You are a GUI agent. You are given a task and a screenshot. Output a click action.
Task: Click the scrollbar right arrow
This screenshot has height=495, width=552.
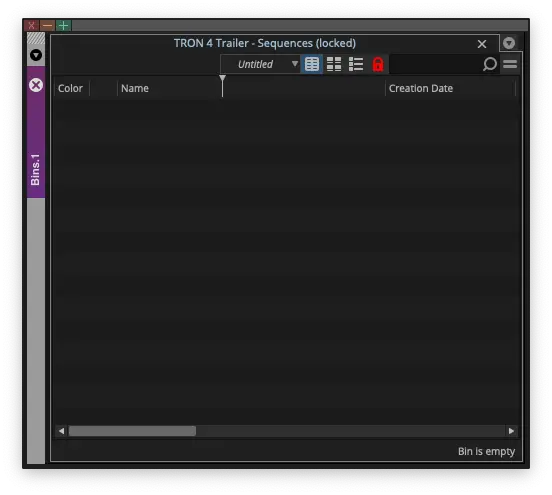[x=511, y=431]
